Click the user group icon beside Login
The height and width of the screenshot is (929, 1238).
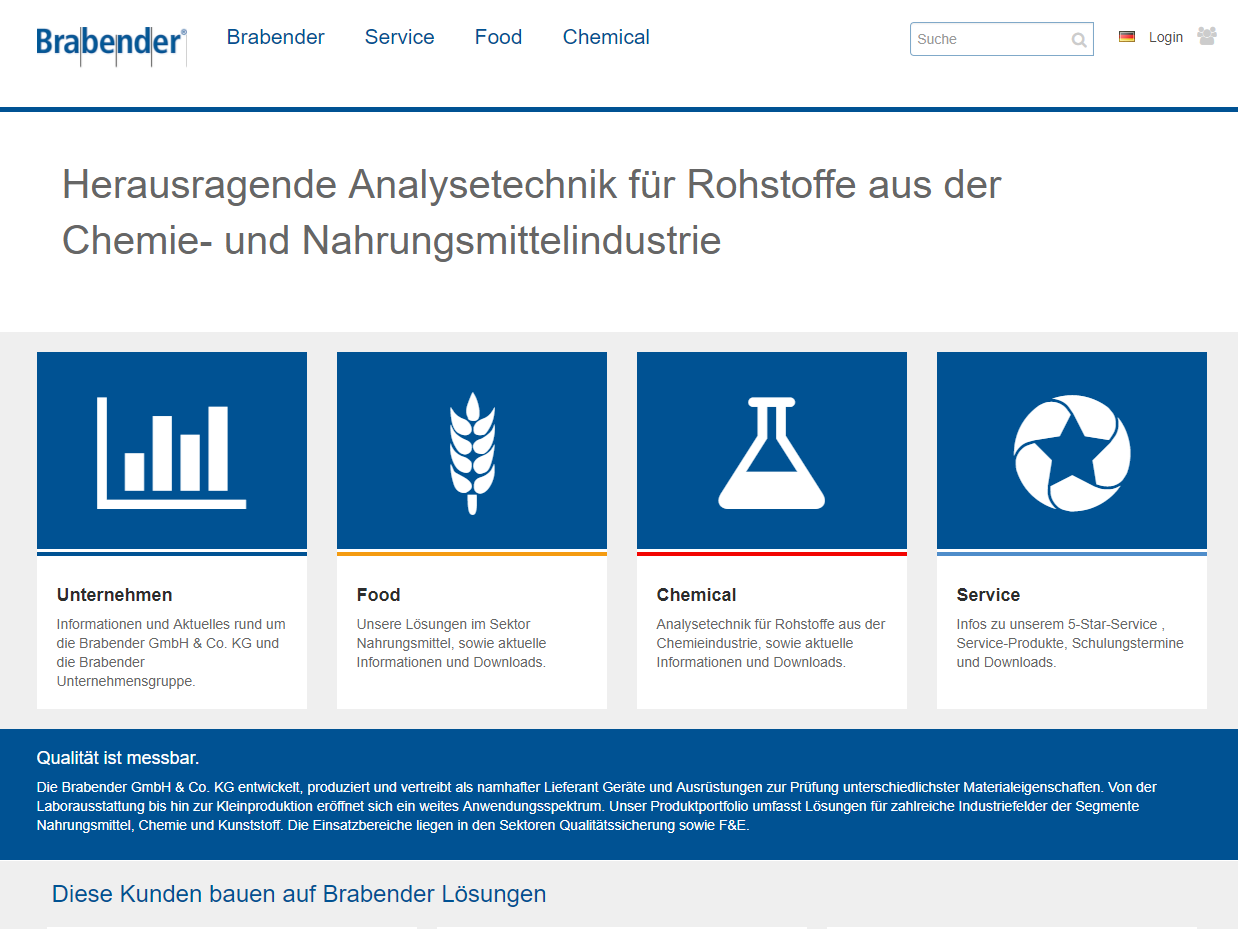(1207, 36)
